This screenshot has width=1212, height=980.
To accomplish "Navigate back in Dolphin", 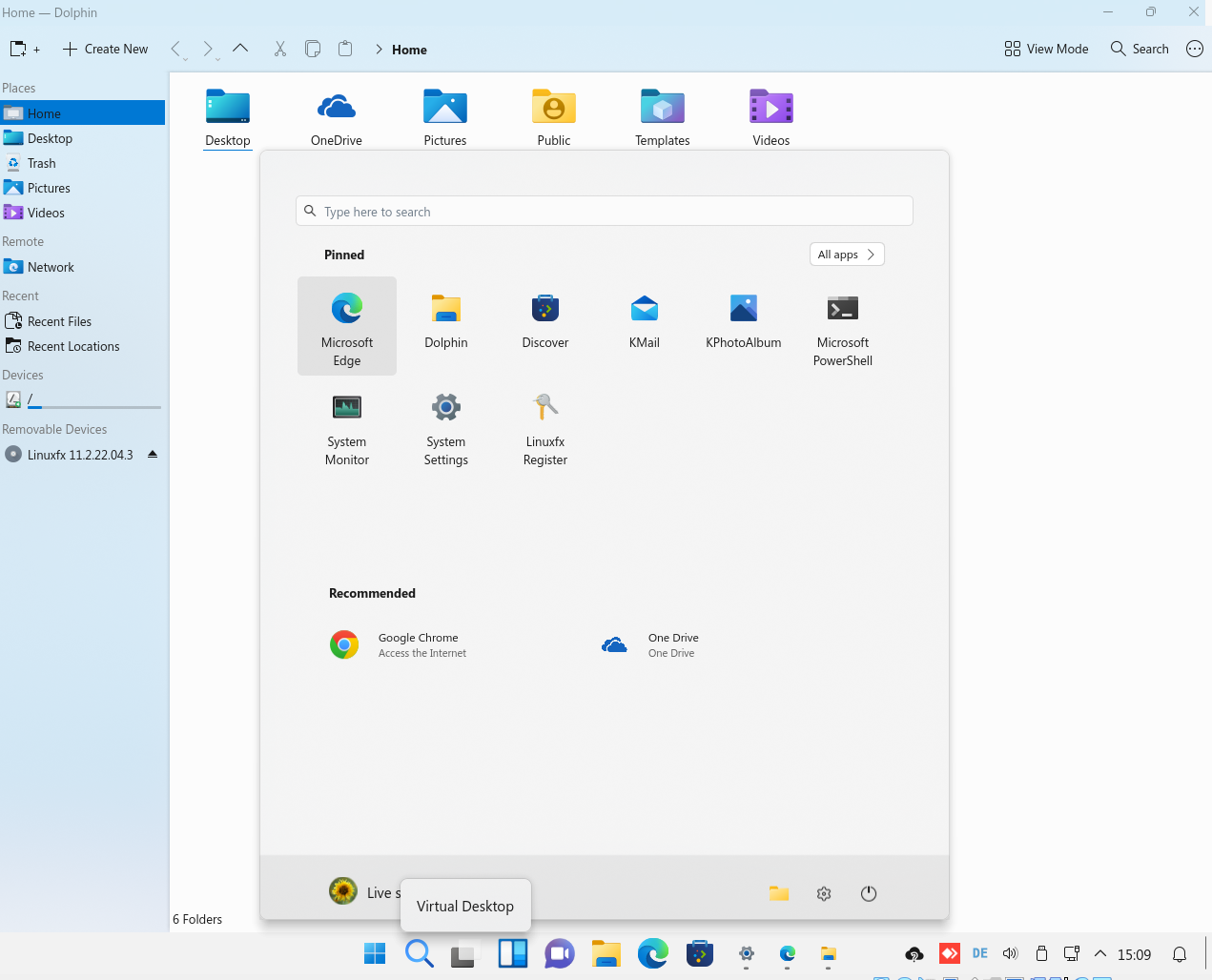I will [177, 49].
